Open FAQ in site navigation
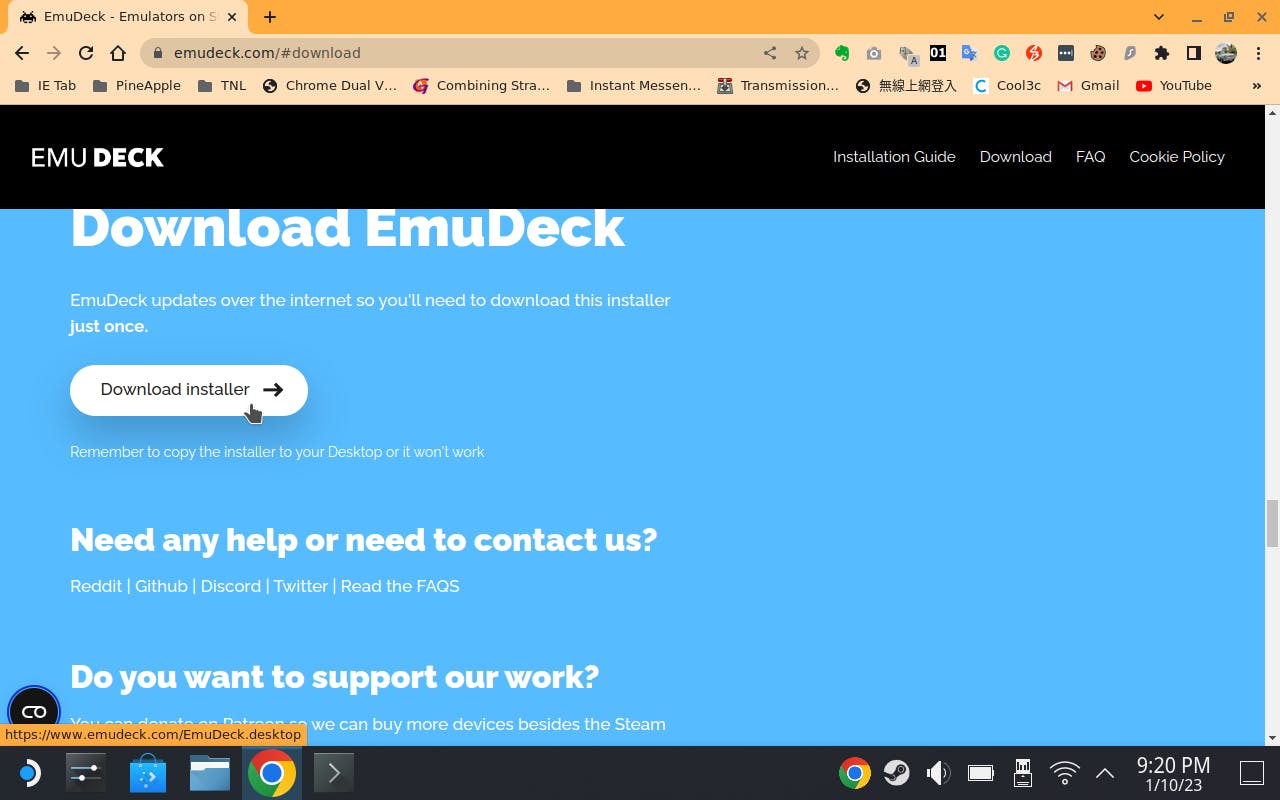Screen dimensions: 1280x800 [x=1090, y=157]
